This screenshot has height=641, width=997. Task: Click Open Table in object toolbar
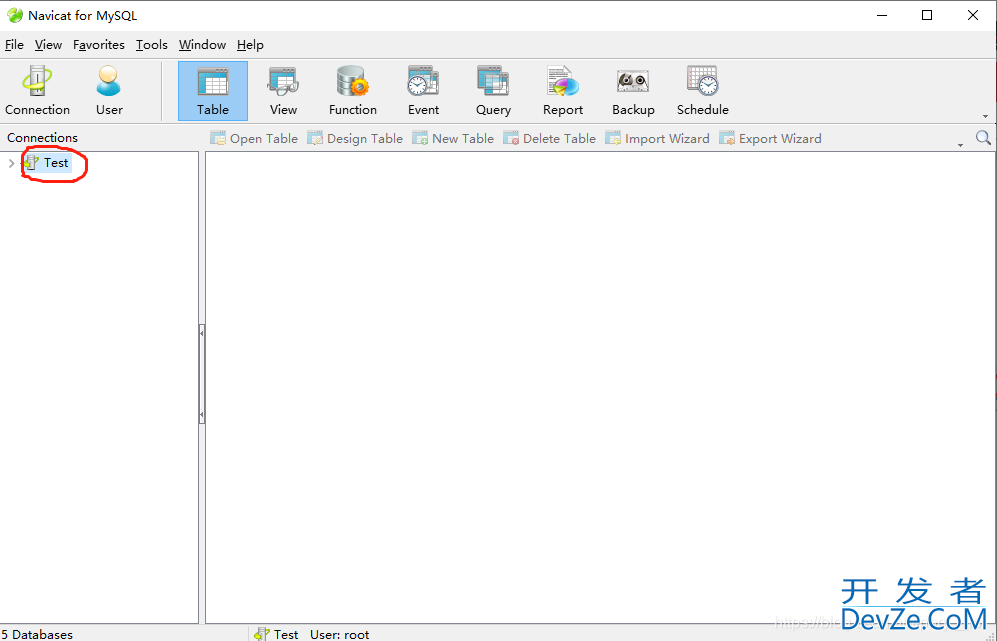(x=254, y=139)
